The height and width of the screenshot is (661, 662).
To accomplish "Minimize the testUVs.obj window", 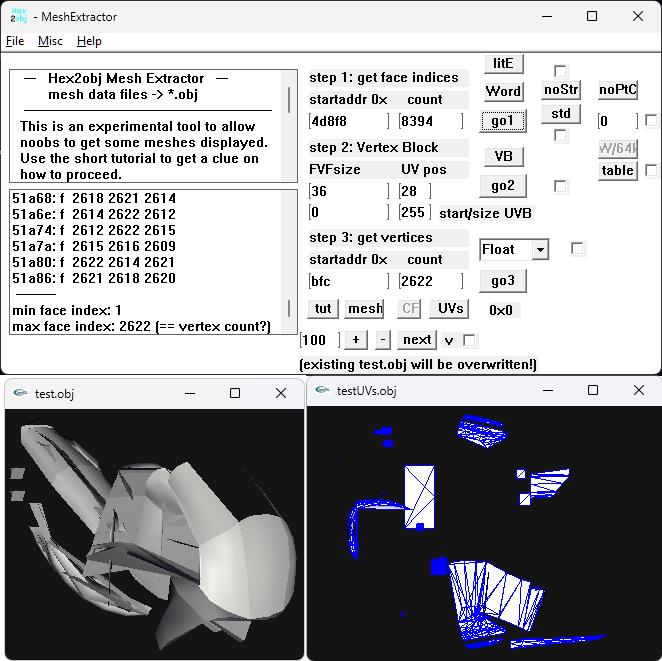I will click(548, 390).
